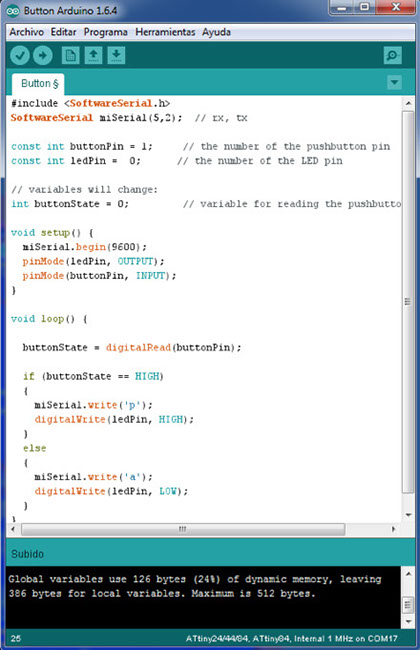
Task: Open the Ayuda menu
Action: [x=216, y=32]
